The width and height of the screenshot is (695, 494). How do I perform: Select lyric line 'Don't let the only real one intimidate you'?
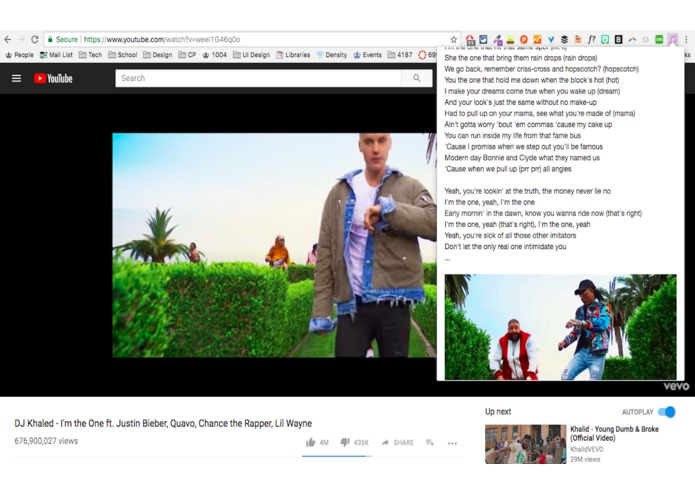pyautogui.click(x=505, y=246)
